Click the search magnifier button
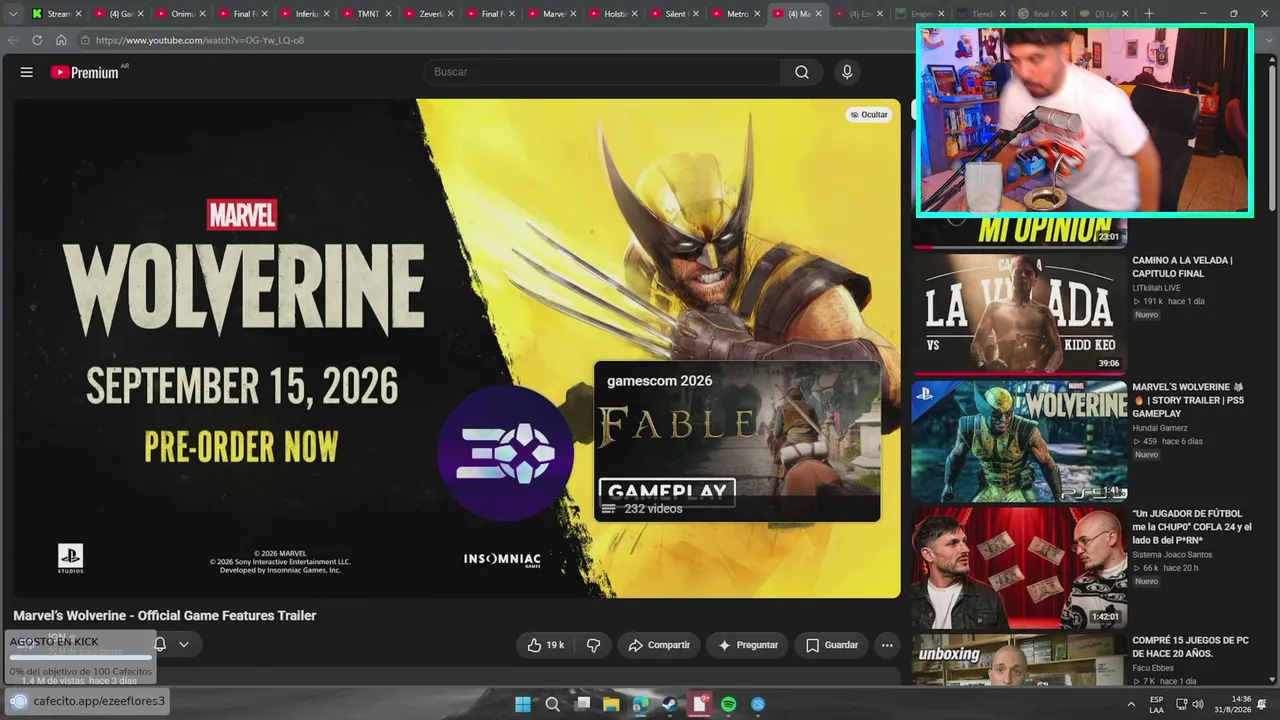Image resolution: width=1280 pixels, height=720 pixels. [x=802, y=72]
